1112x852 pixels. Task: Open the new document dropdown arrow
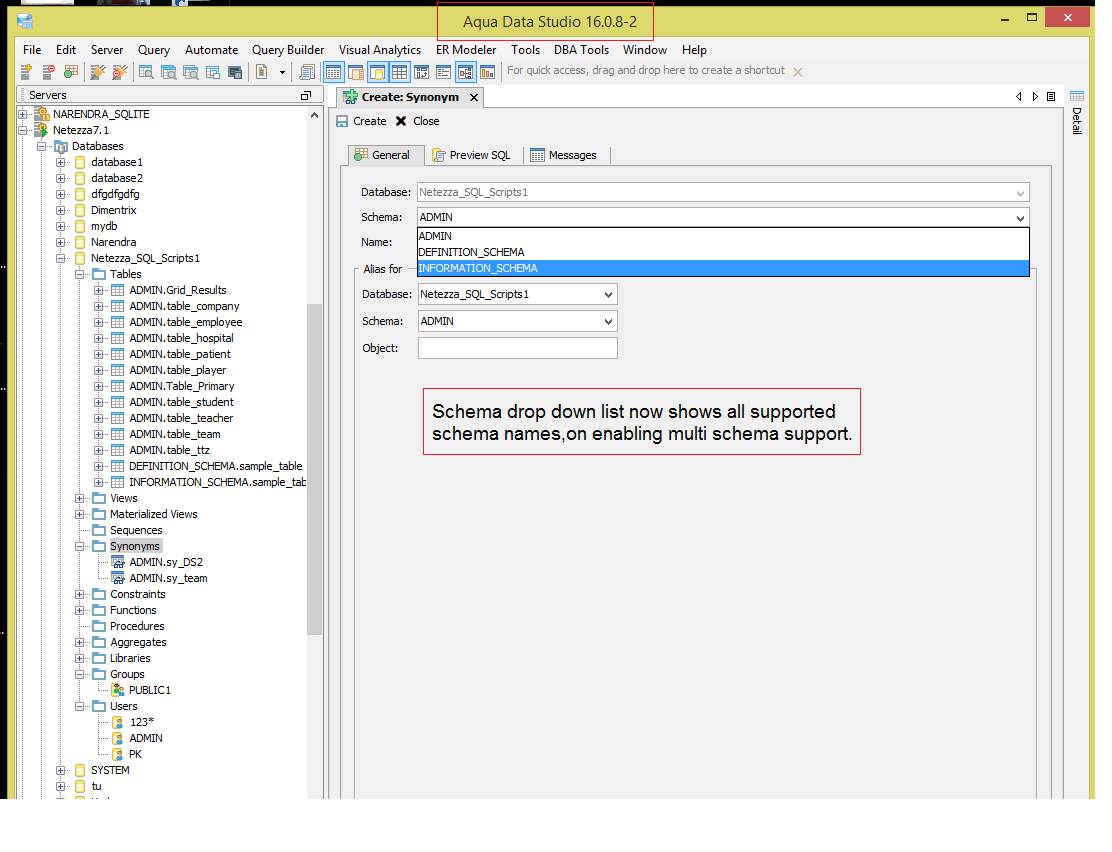pos(282,72)
